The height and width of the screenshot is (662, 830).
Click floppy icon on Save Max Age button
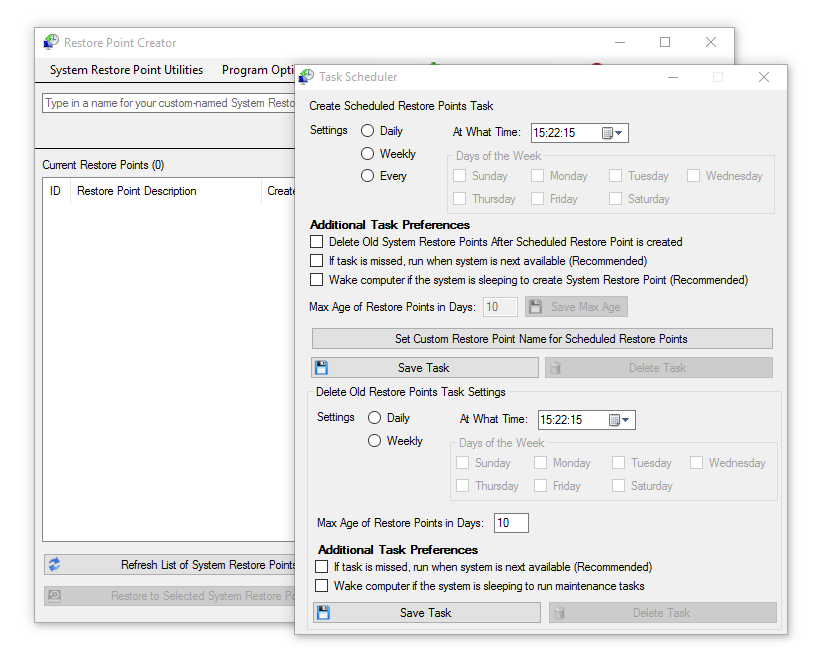(535, 306)
